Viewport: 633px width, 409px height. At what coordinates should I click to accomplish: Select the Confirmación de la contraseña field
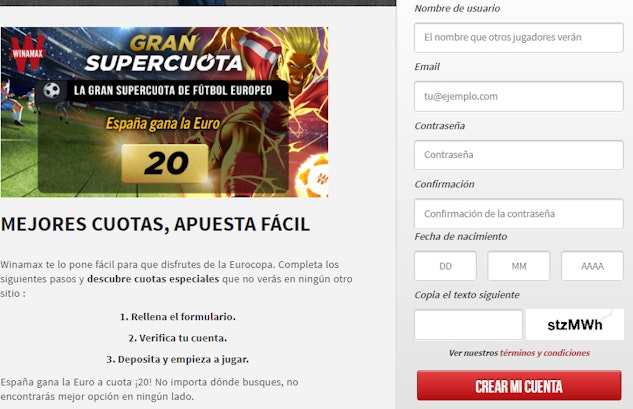coord(519,214)
